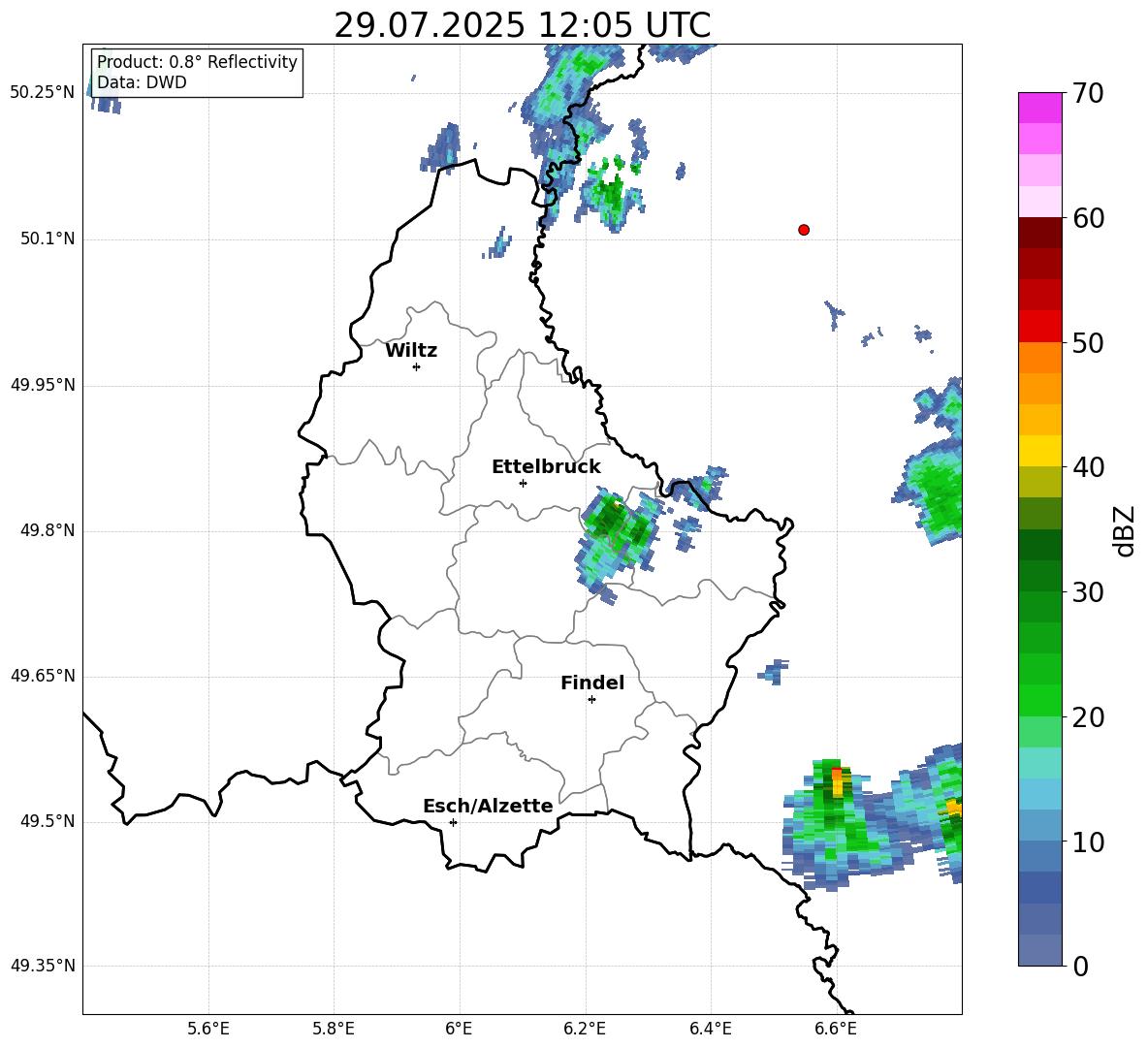Click the 30 value on the colorbar
Screen dimensions: 1148x1048
click(x=1087, y=591)
